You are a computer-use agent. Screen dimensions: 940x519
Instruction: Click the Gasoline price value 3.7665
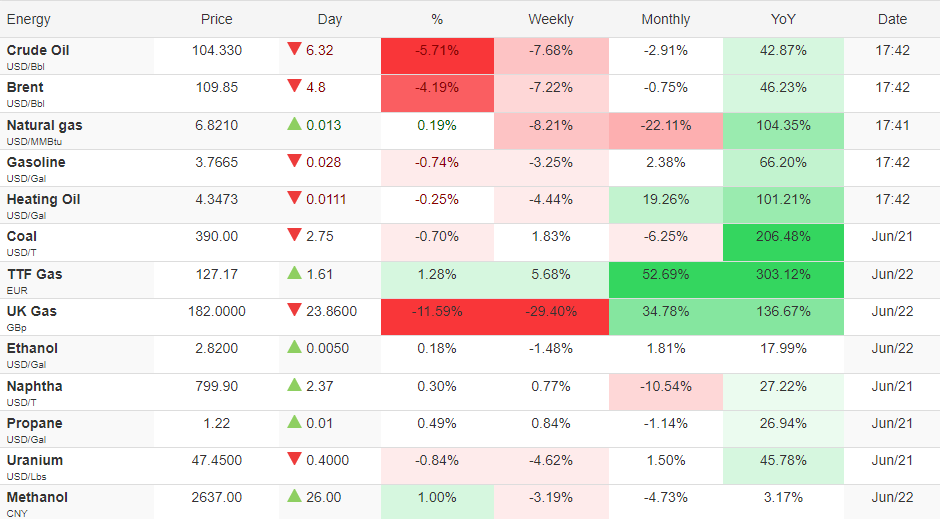tap(216, 162)
